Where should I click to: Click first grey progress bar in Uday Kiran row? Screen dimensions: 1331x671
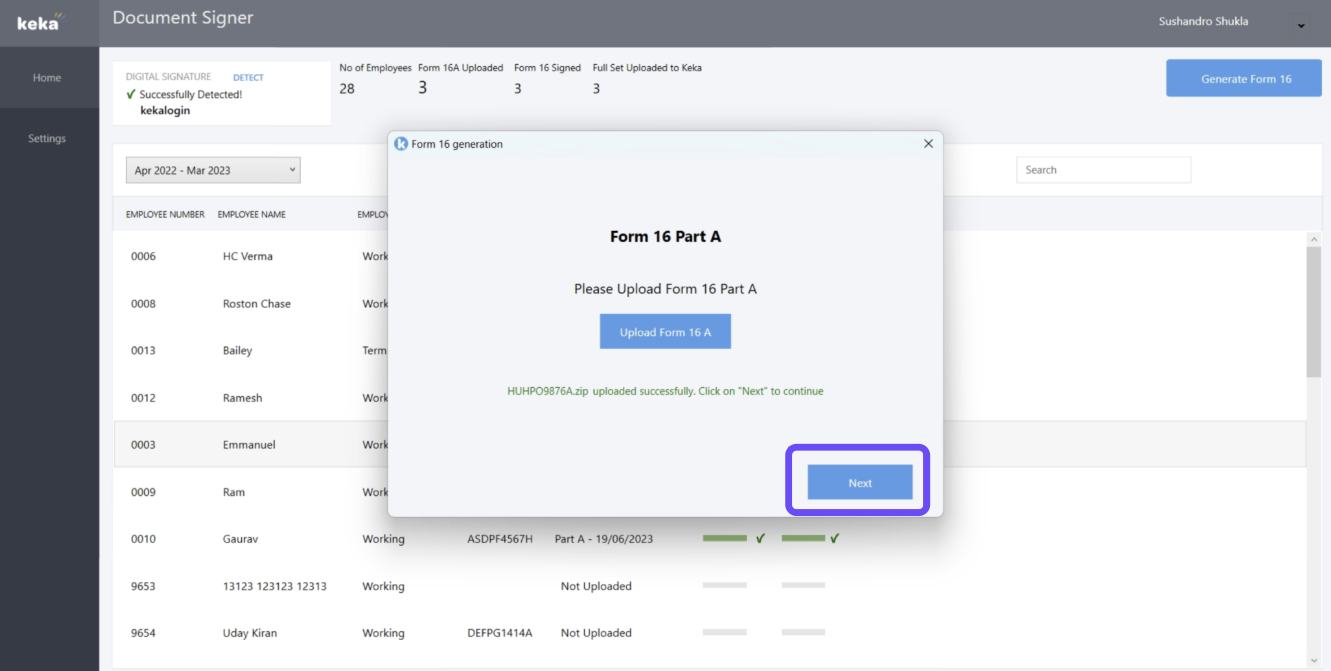[x=725, y=633]
